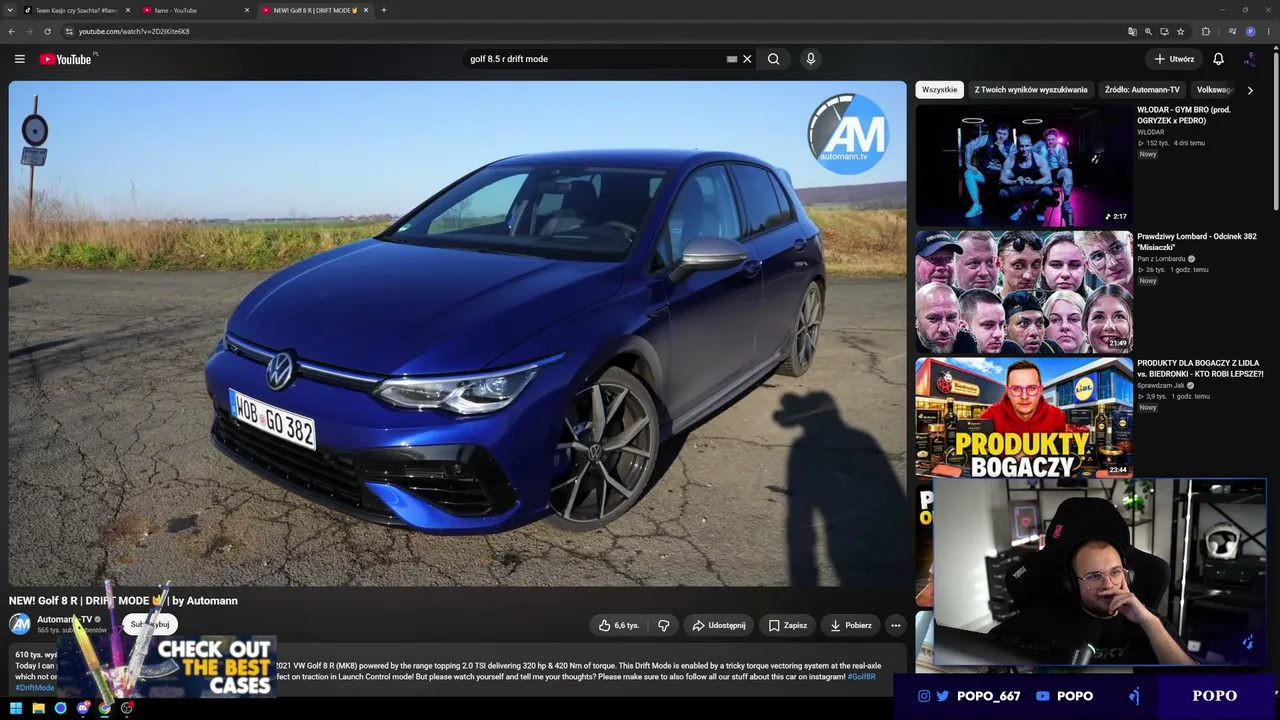Expand the tab search dropdown arrow
Screen dimensions: 1280x720
click(x=10, y=10)
